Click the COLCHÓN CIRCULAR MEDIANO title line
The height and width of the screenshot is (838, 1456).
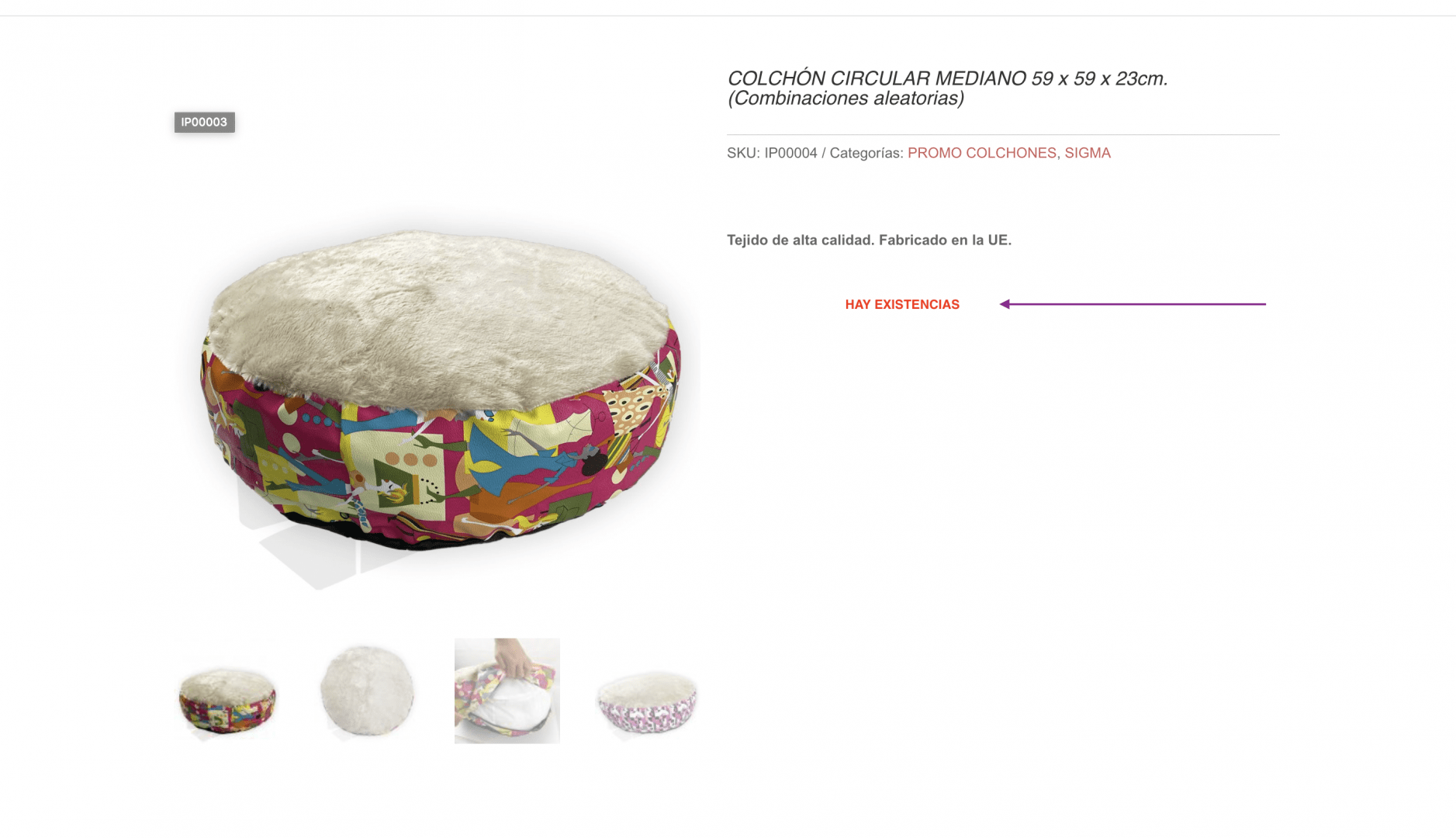tap(947, 78)
